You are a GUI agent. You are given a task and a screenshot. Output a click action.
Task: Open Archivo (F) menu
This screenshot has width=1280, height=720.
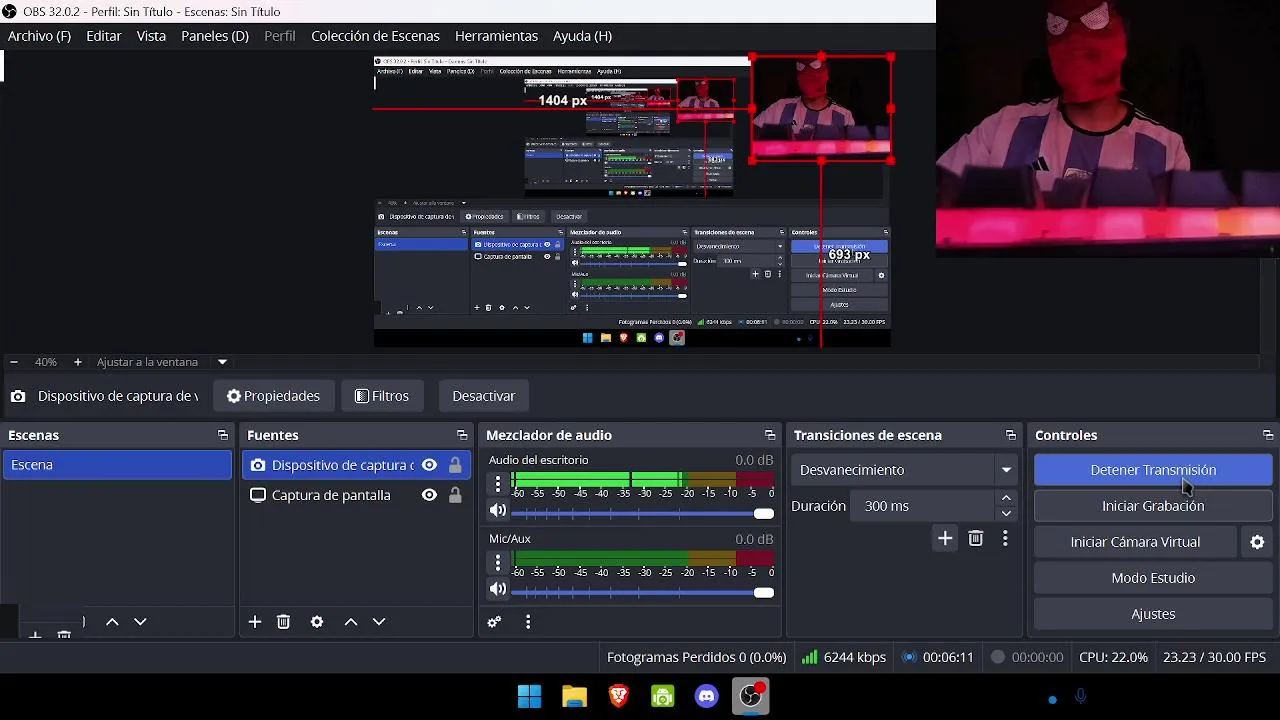(39, 36)
